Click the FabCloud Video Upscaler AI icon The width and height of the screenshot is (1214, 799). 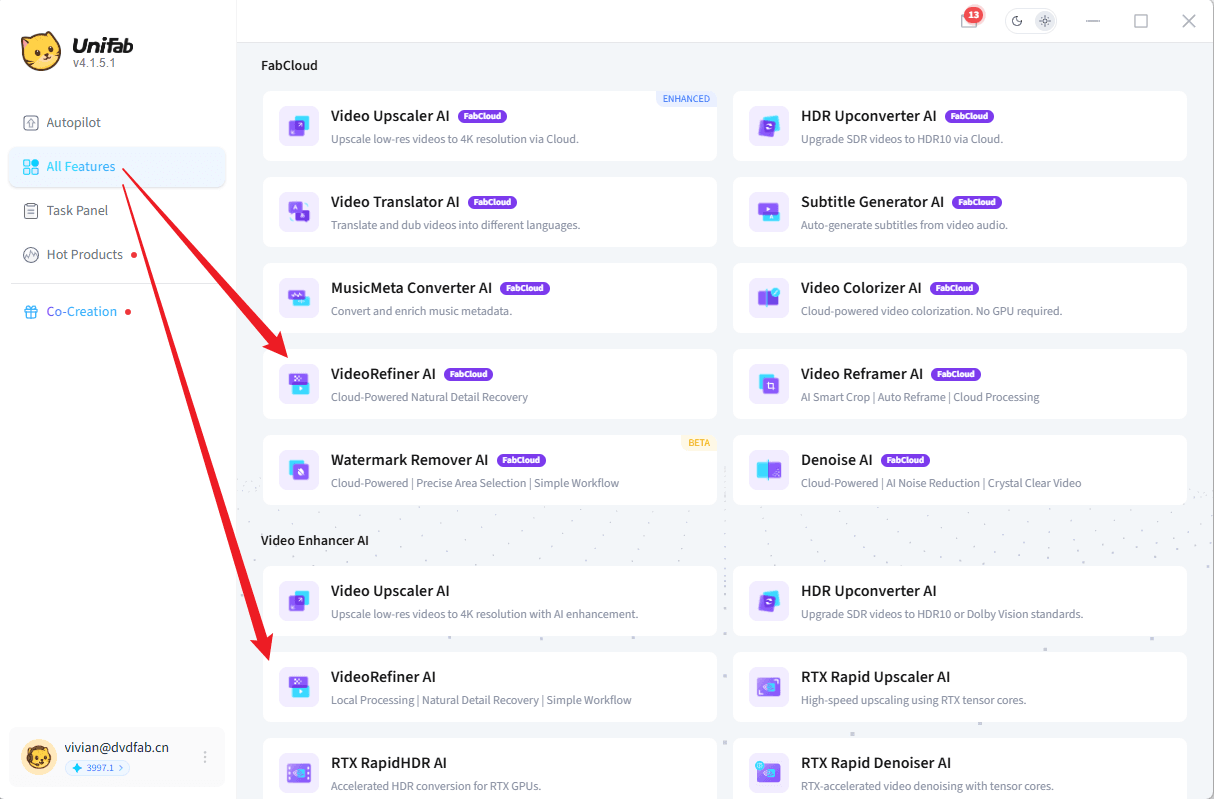tap(299, 126)
